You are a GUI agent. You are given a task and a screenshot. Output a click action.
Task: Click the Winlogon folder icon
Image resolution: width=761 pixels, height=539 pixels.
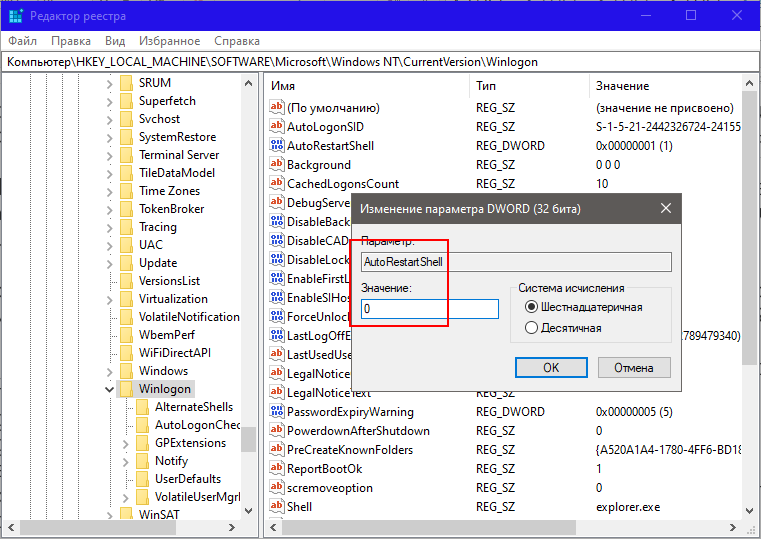pyautogui.click(x=126, y=389)
